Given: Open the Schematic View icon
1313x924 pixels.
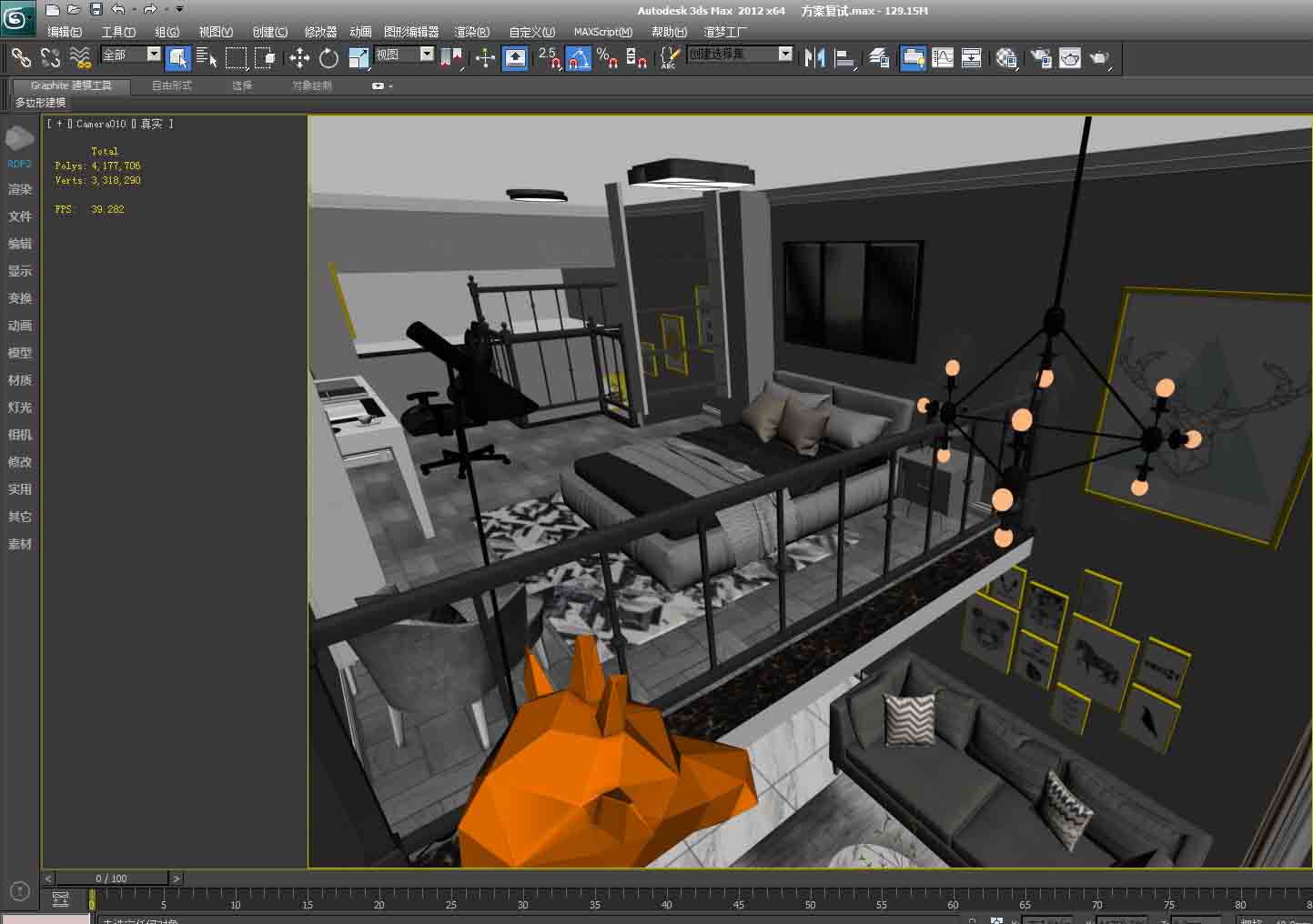Looking at the screenshot, I should (972, 58).
